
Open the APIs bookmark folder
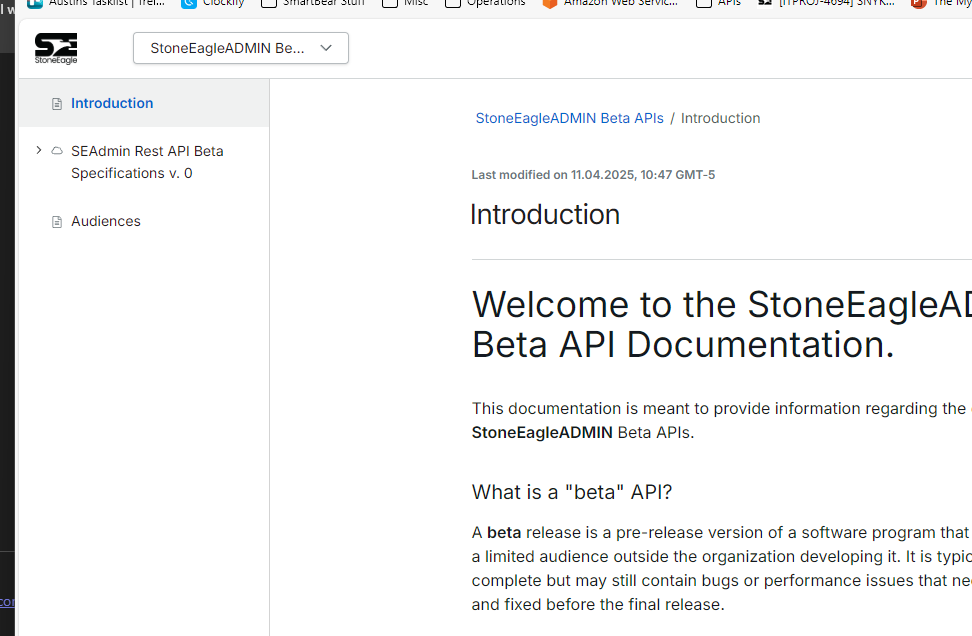pos(718,3)
